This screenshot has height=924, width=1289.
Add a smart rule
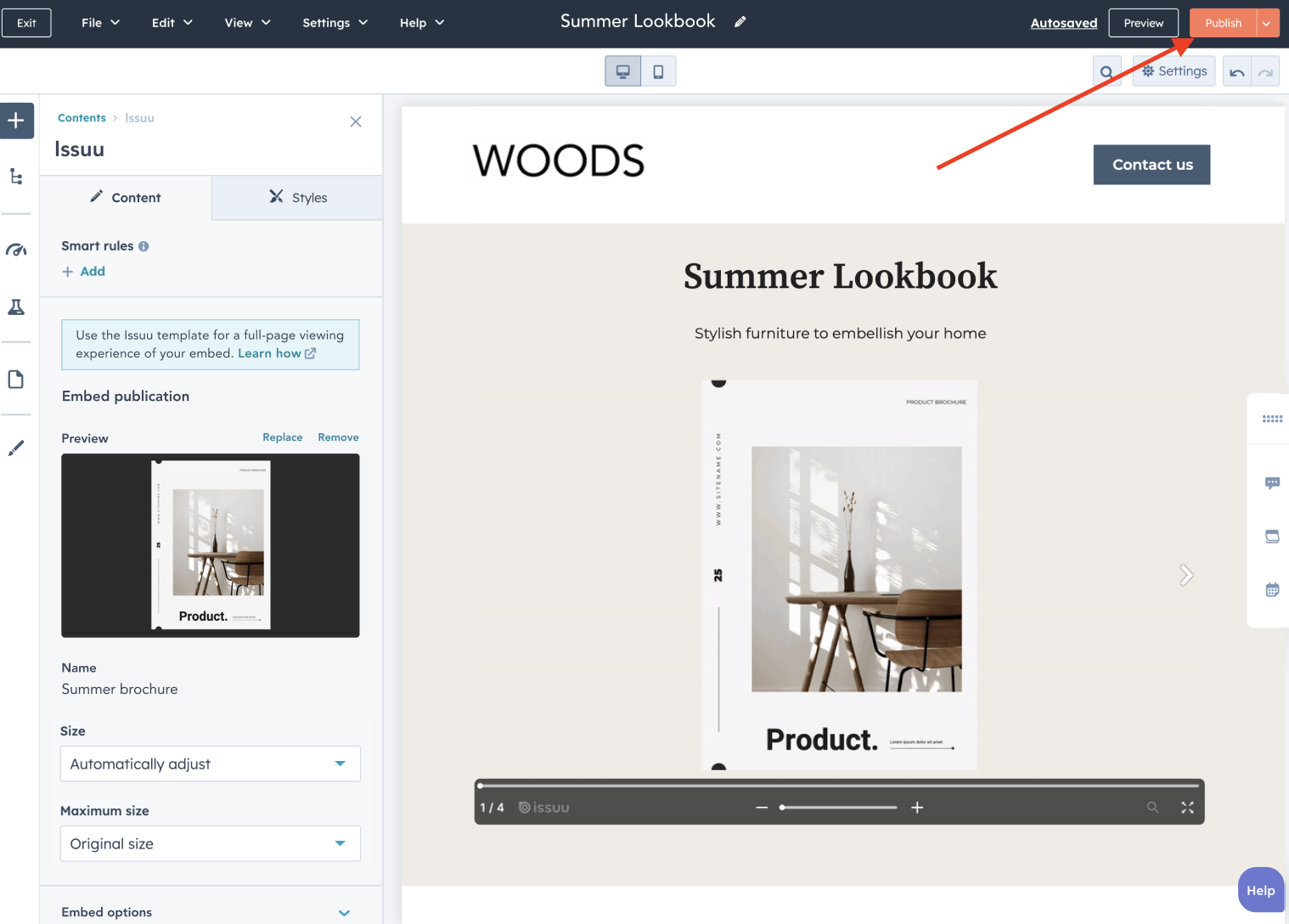(83, 272)
